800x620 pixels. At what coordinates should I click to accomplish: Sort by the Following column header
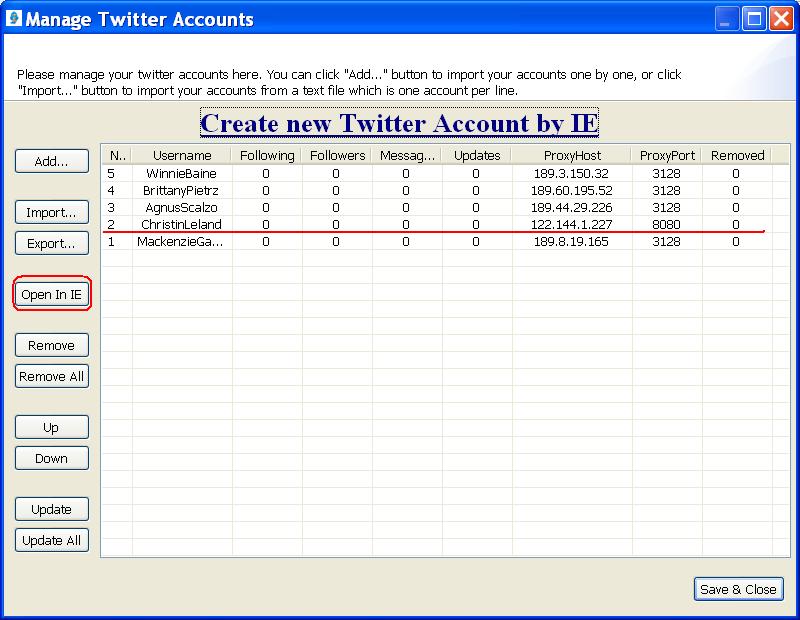tap(267, 155)
